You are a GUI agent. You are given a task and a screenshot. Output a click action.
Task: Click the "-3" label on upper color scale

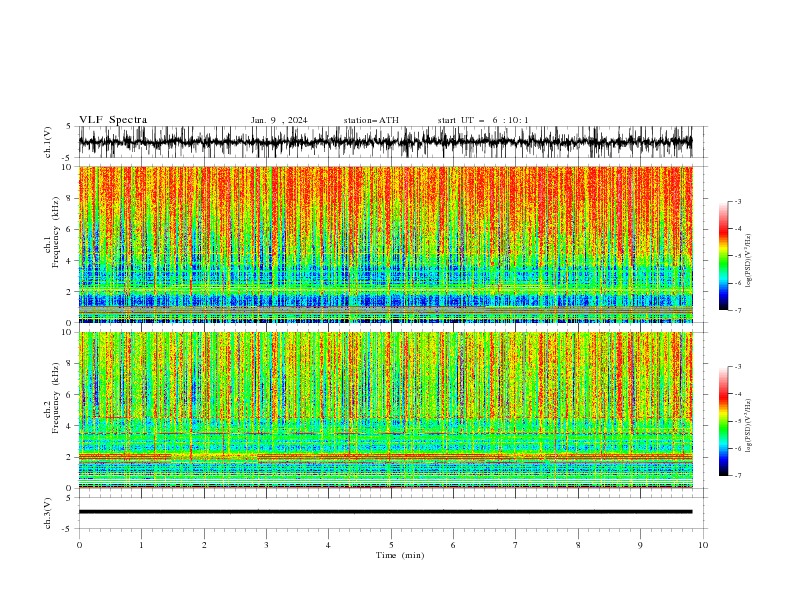738,201
